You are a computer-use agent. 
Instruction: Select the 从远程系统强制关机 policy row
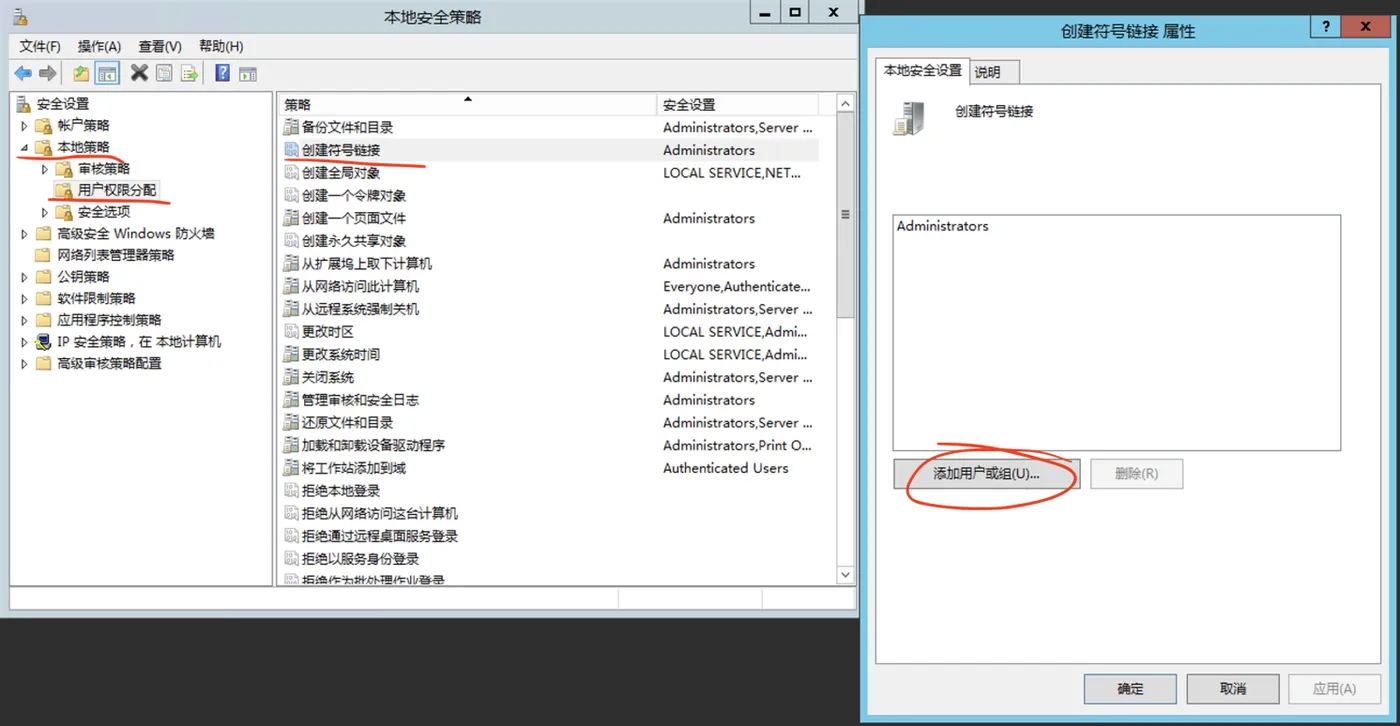point(549,309)
